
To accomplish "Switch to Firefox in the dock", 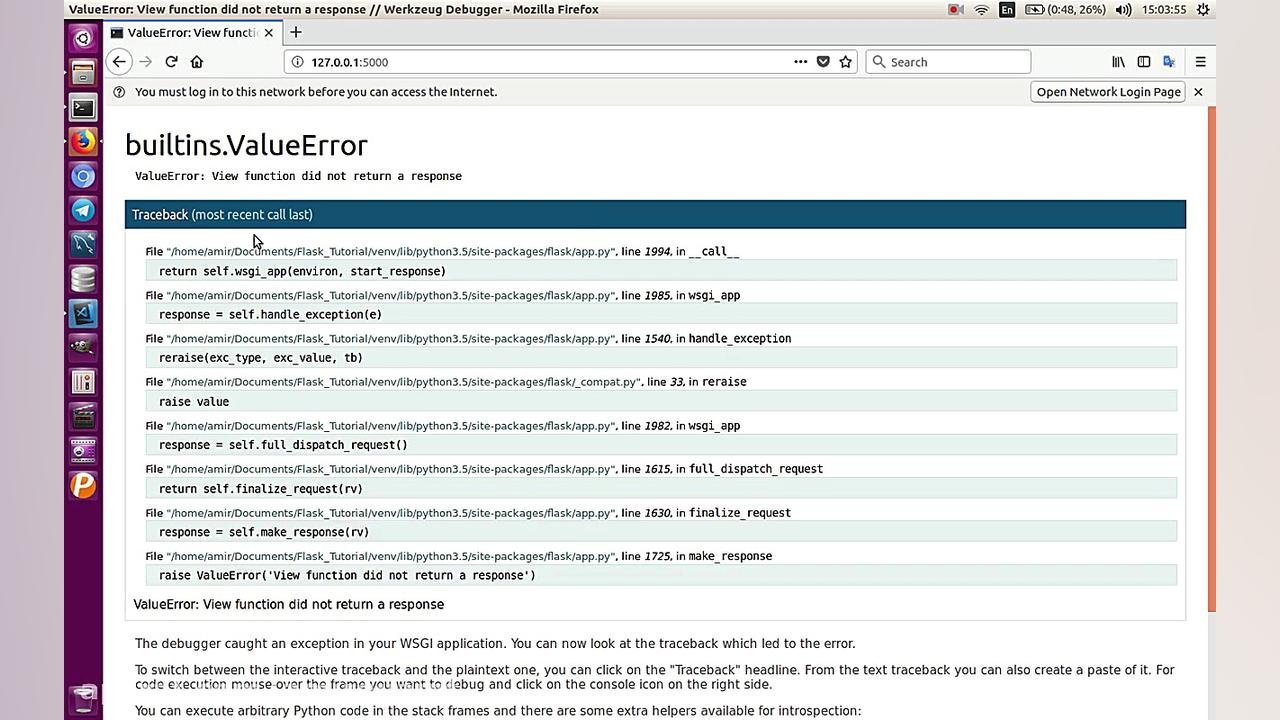I will [x=83, y=141].
